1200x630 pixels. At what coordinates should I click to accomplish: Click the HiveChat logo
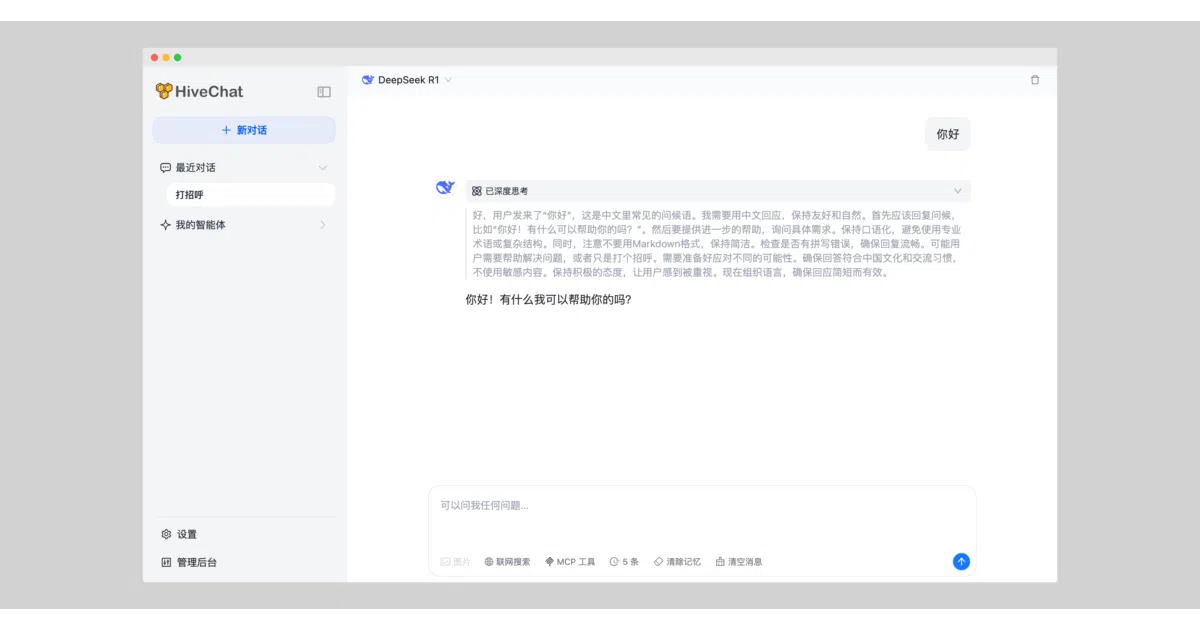(199, 91)
